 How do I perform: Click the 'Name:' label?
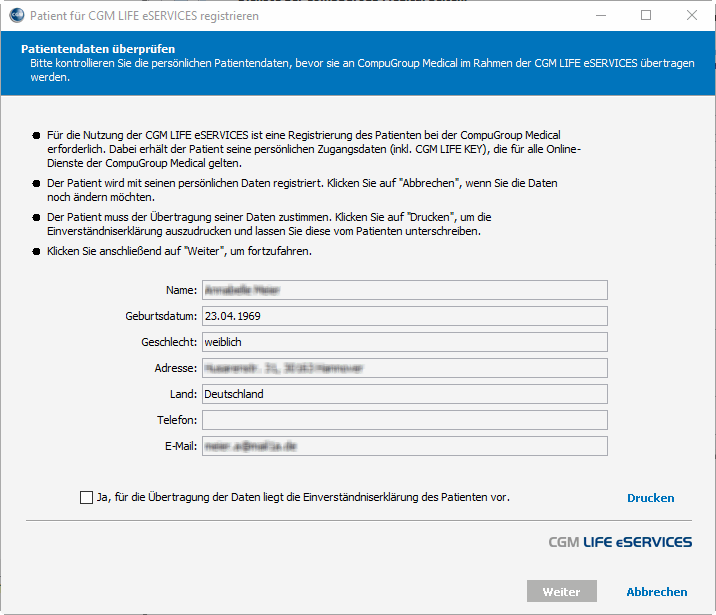tap(181, 290)
